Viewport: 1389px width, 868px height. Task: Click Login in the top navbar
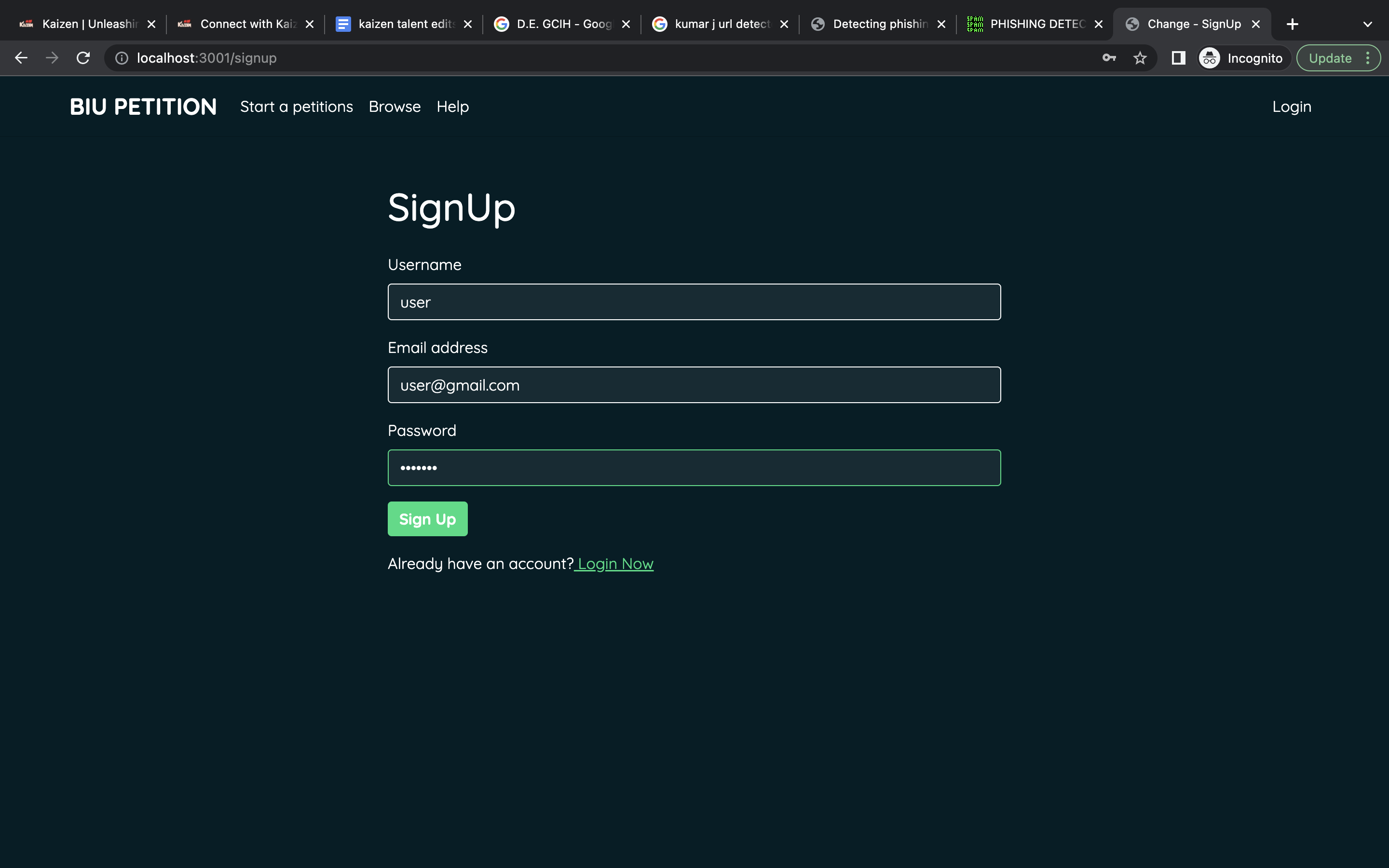pos(1292,107)
